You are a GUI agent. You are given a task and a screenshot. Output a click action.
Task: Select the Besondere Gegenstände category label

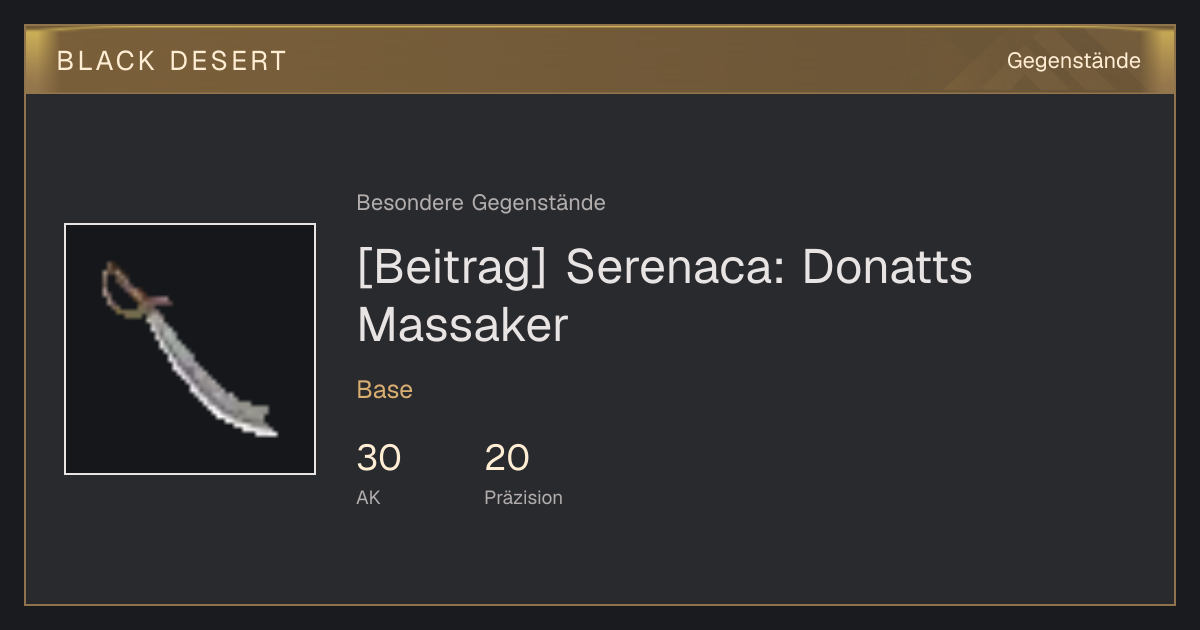click(x=481, y=203)
